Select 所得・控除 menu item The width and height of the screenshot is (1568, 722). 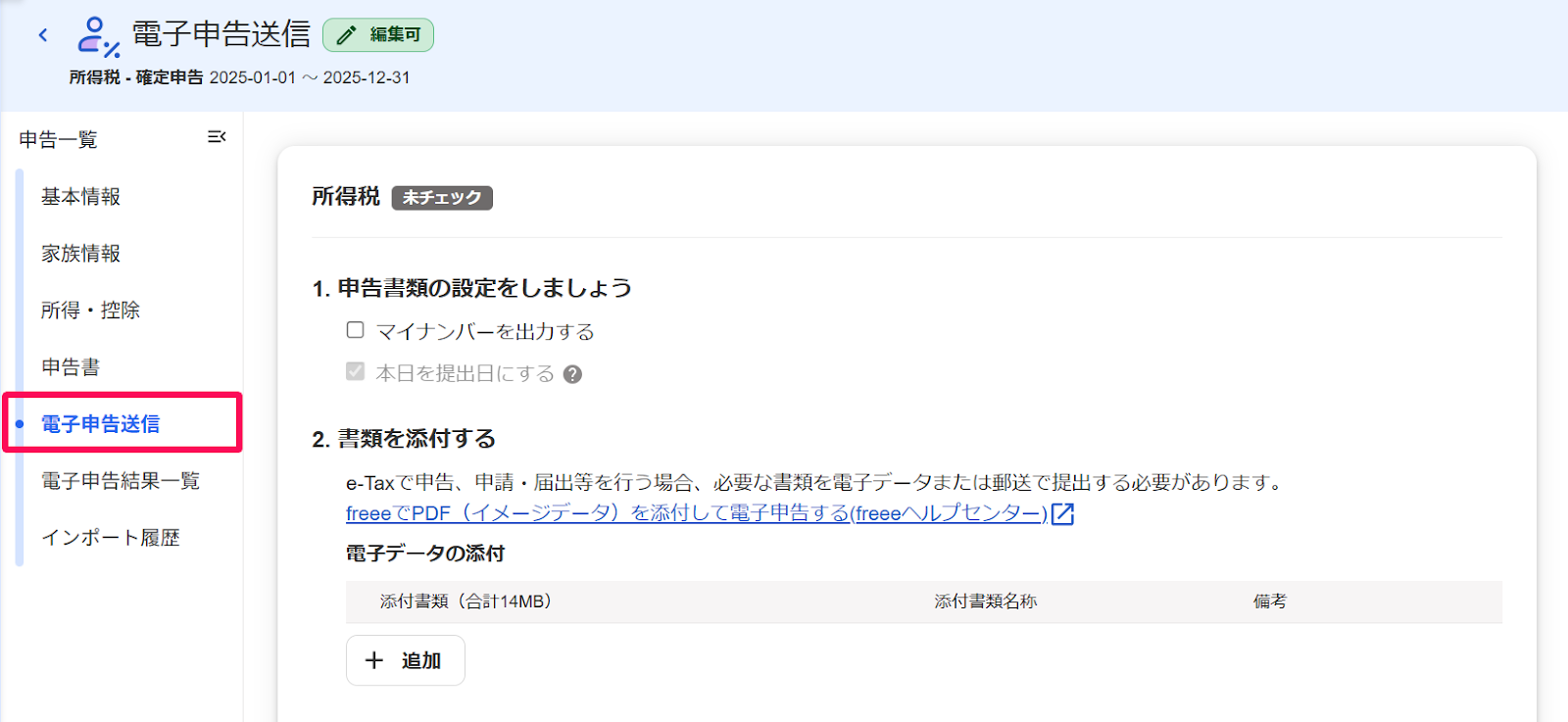click(x=90, y=311)
